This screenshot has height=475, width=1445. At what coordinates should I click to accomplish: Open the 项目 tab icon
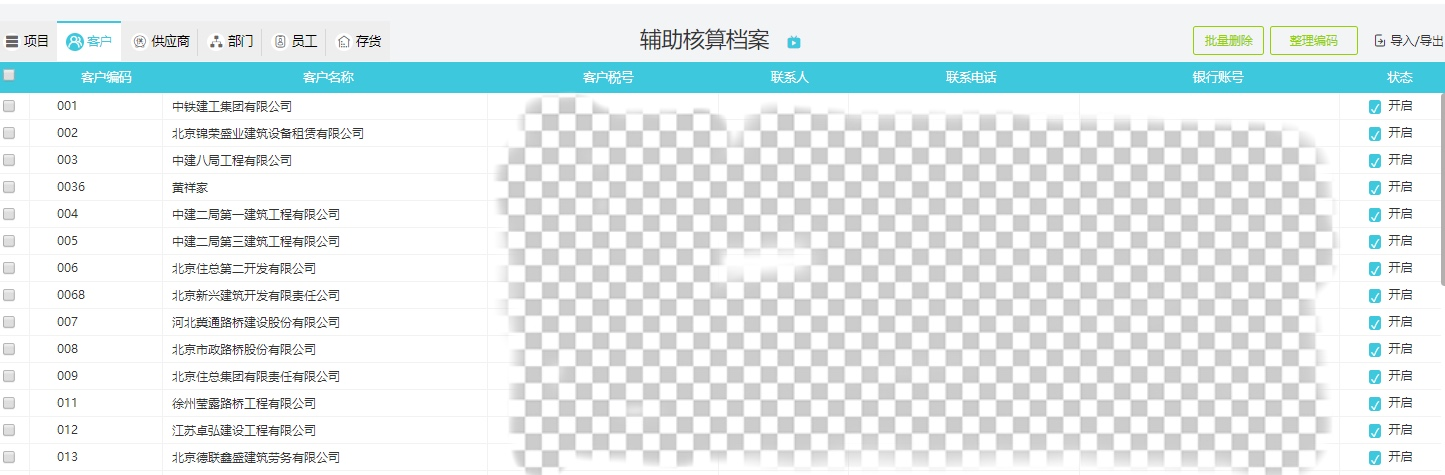tap(12, 42)
